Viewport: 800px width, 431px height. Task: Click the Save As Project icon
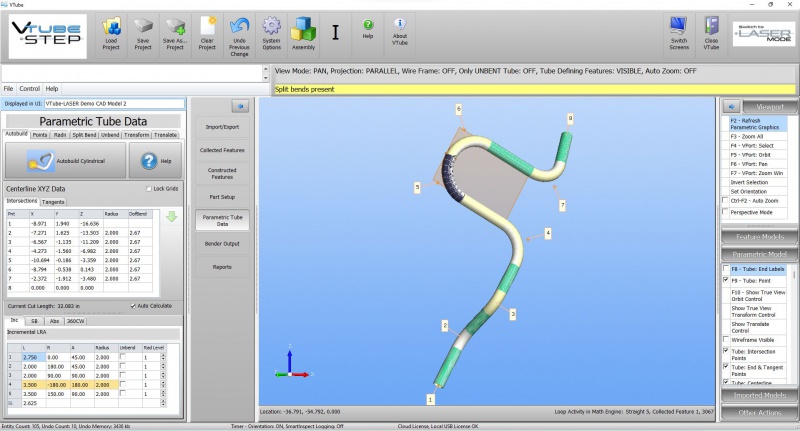[174, 27]
